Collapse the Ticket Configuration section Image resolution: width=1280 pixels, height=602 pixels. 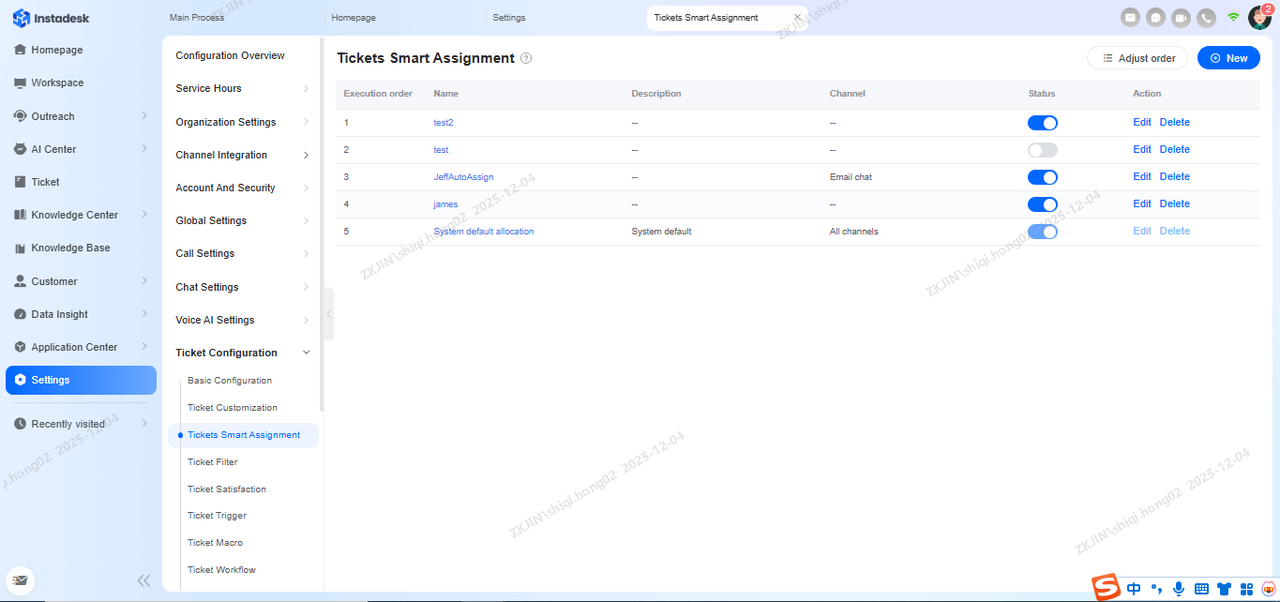[306, 353]
